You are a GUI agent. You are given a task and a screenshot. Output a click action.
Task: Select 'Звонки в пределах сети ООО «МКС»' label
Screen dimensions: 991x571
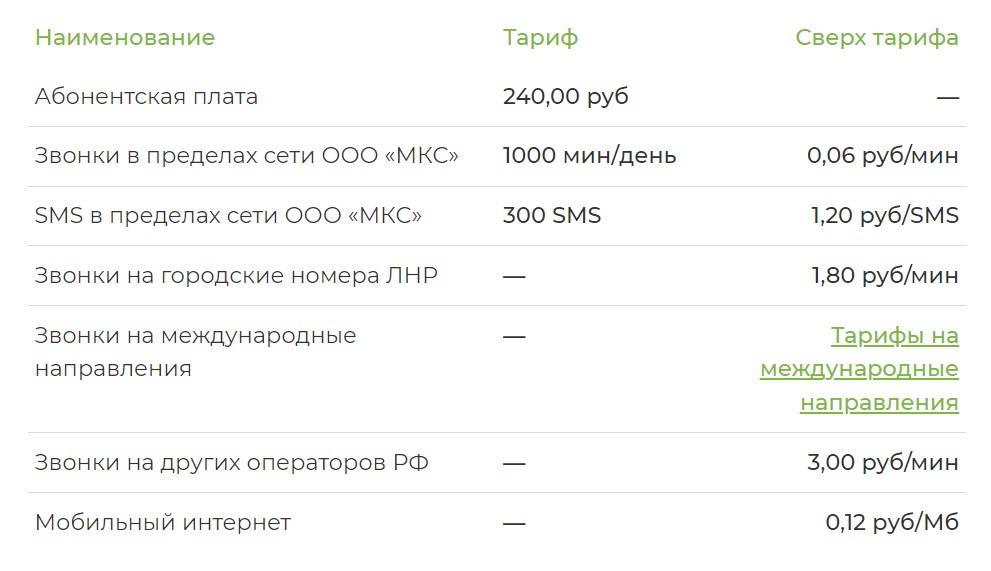tap(247, 156)
